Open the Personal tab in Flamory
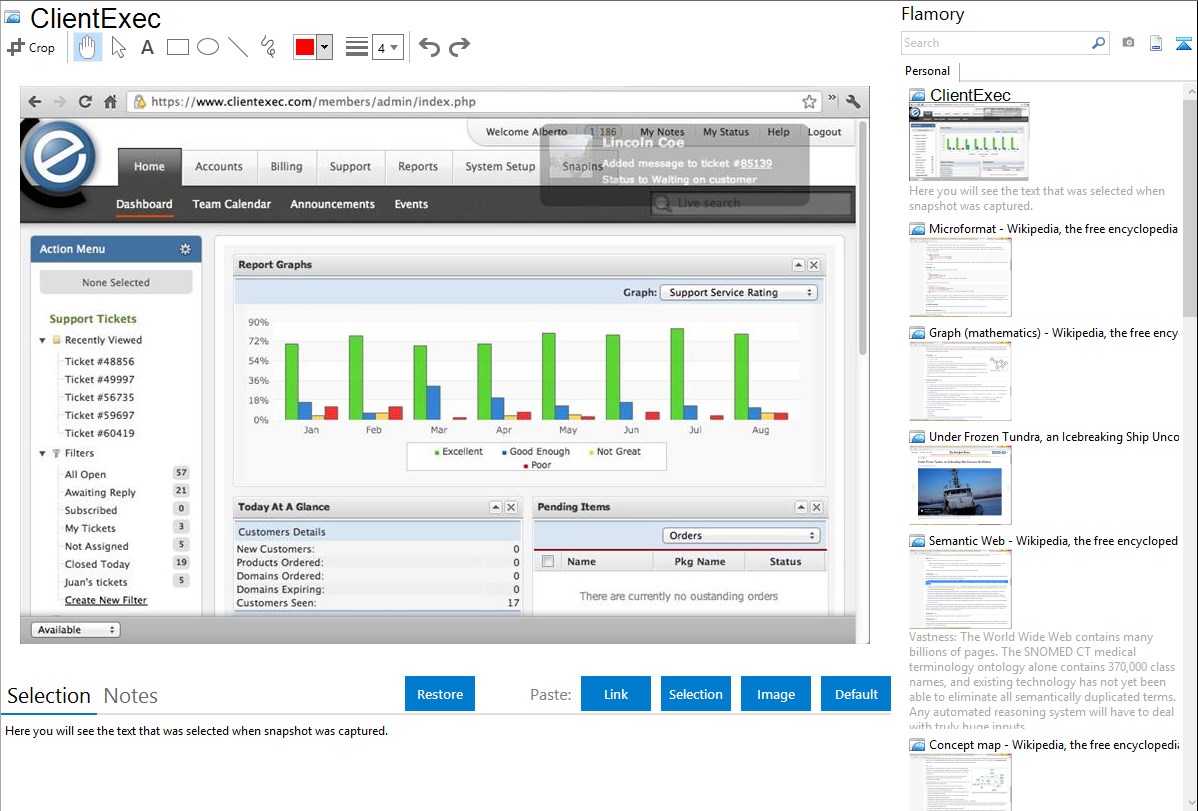The image size is (1198, 811). point(928,71)
